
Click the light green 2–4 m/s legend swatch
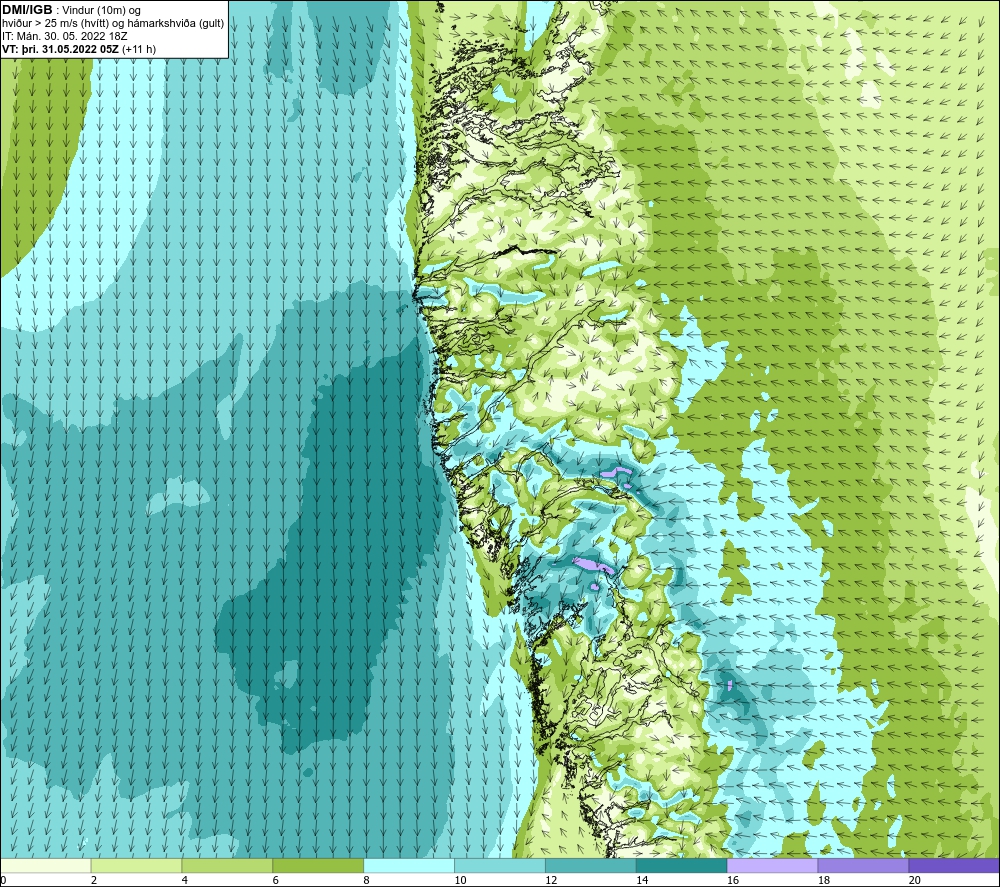[x=136, y=866]
